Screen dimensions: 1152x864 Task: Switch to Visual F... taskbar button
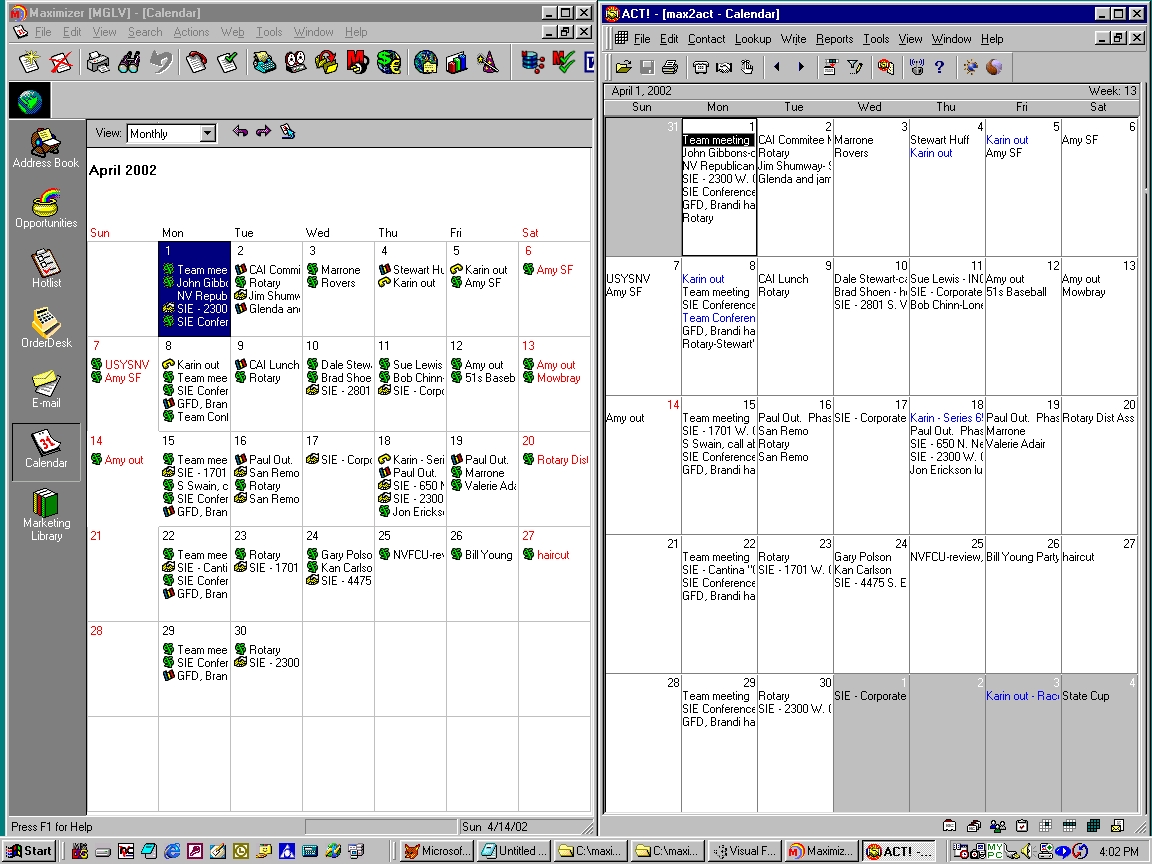pyautogui.click(x=744, y=851)
